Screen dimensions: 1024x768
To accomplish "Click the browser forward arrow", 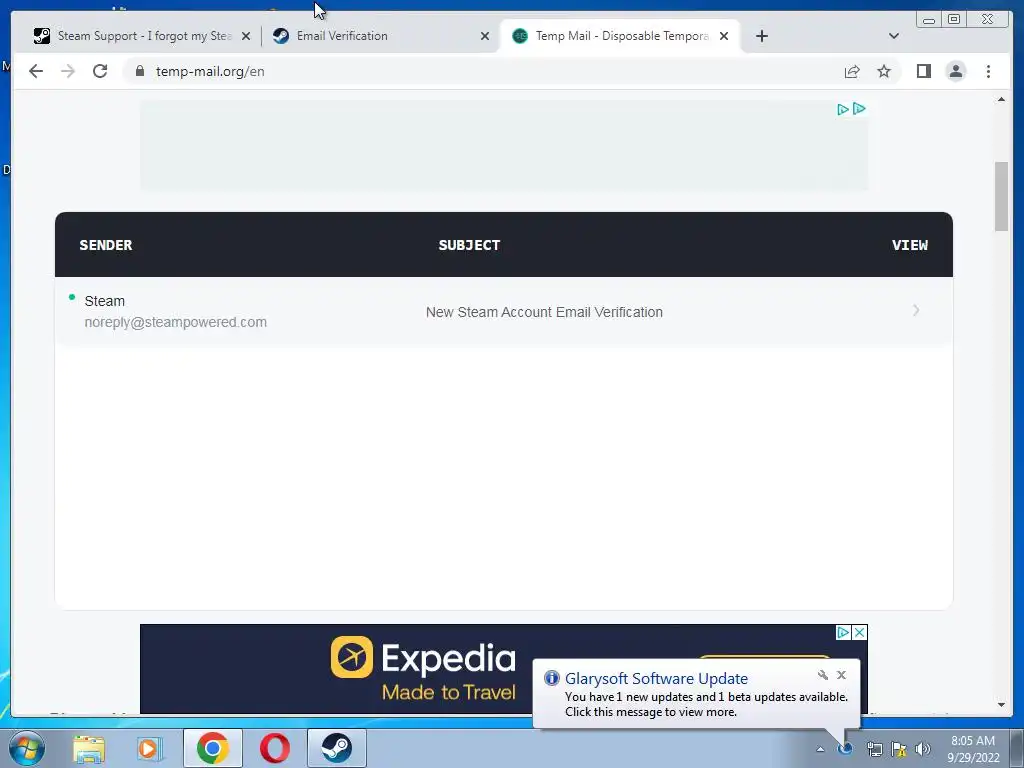I will click(x=68, y=71).
